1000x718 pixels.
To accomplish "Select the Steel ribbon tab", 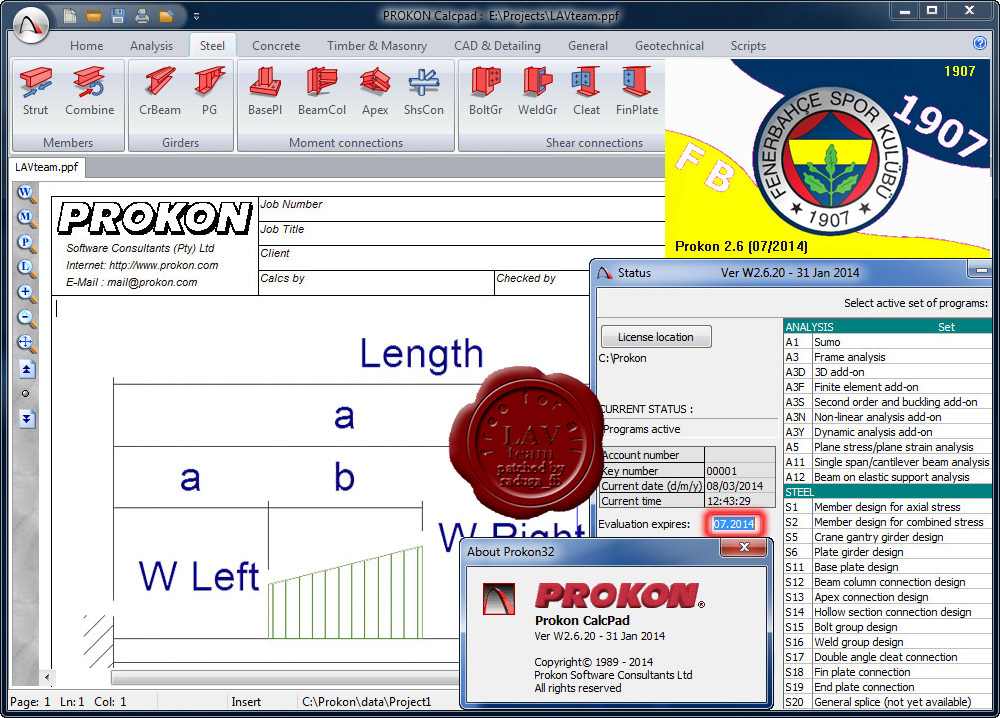I will coord(212,46).
